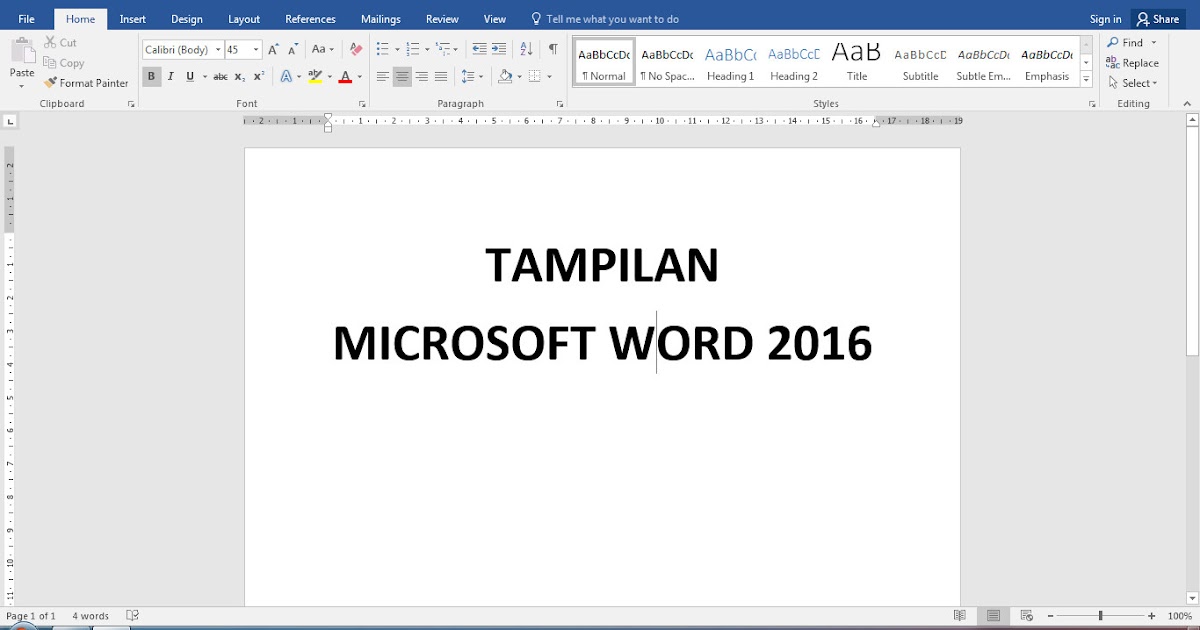Sort text alphabetically A-Z
The height and width of the screenshot is (630, 1200).
527,49
